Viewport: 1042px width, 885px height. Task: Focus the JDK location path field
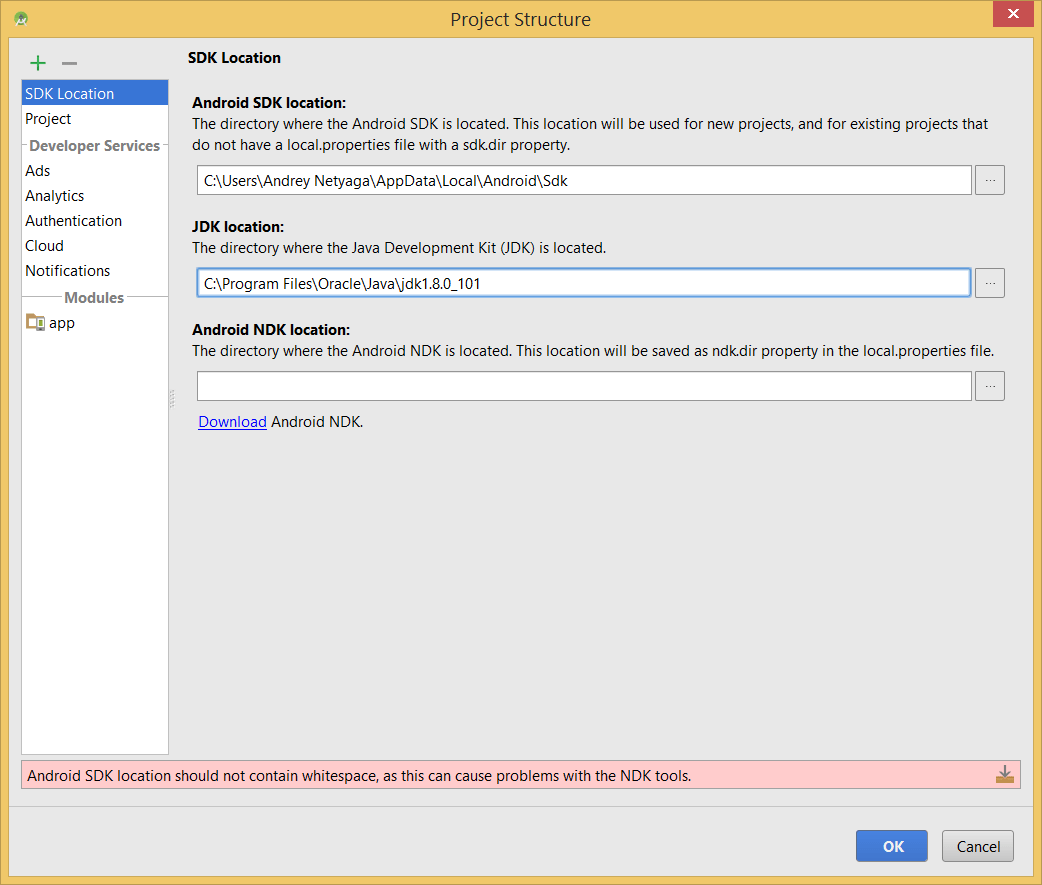(584, 283)
